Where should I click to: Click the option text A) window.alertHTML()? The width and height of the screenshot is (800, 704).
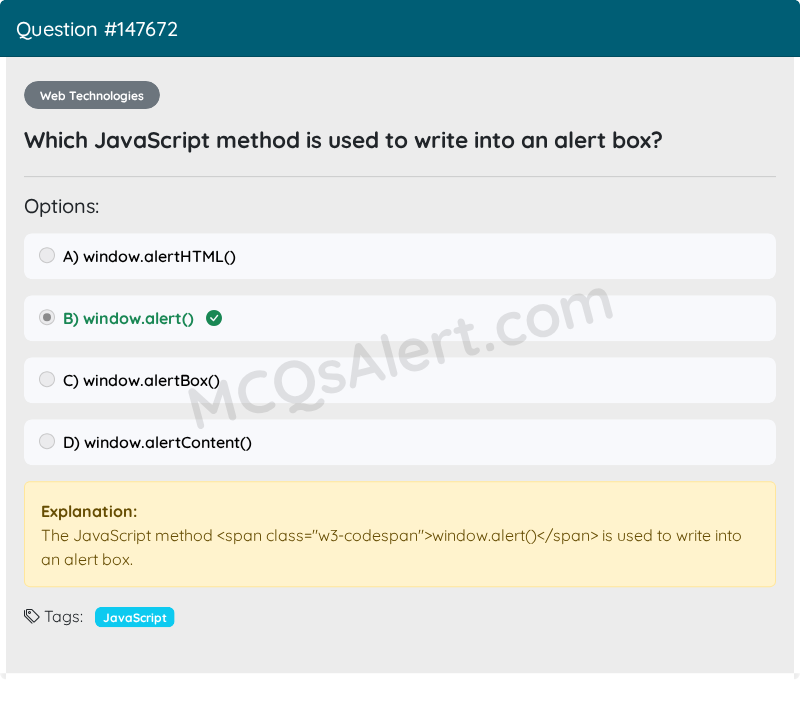(149, 257)
